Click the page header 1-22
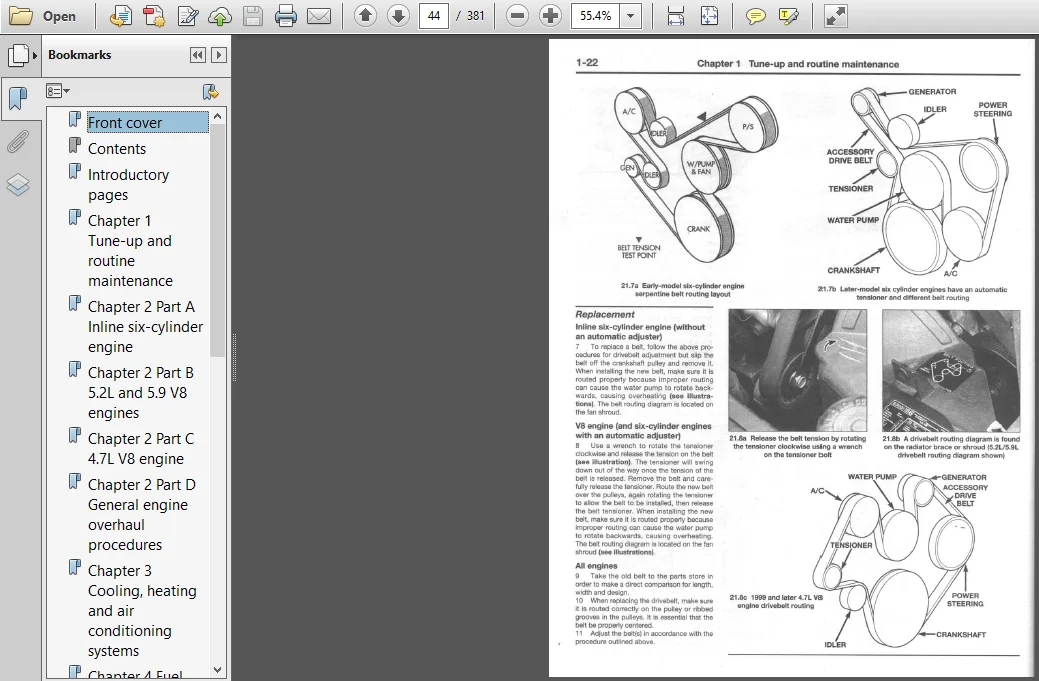Image resolution: width=1039 pixels, height=681 pixels. [x=587, y=63]
